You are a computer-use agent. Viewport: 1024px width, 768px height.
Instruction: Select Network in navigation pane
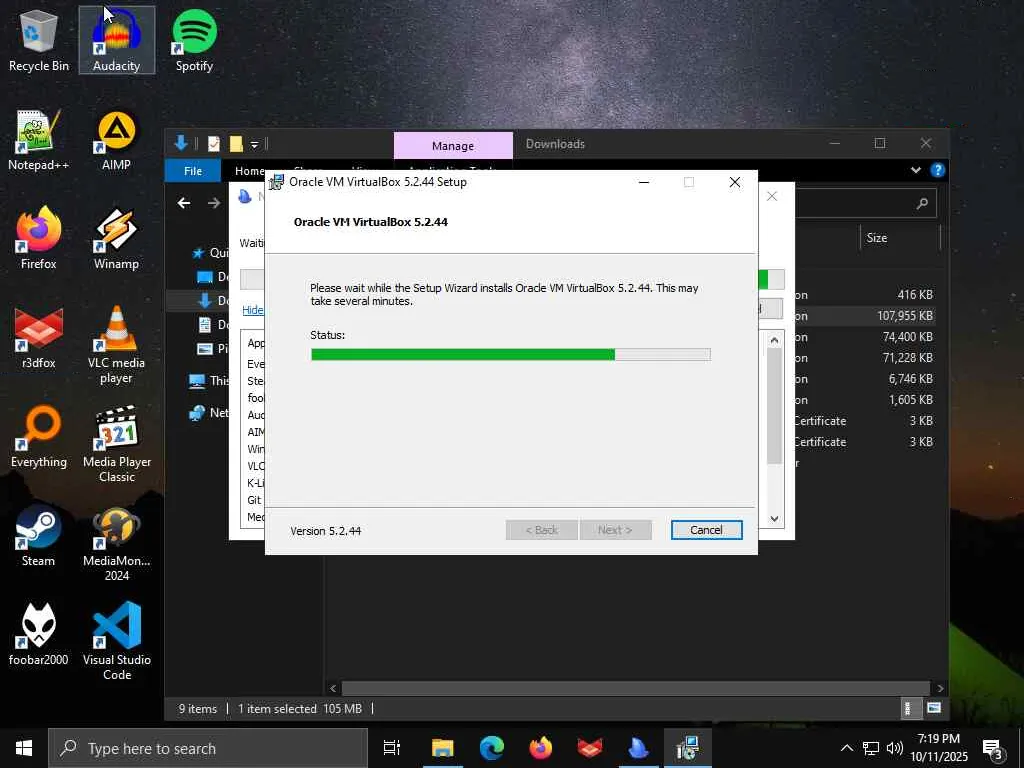(209, 413)
